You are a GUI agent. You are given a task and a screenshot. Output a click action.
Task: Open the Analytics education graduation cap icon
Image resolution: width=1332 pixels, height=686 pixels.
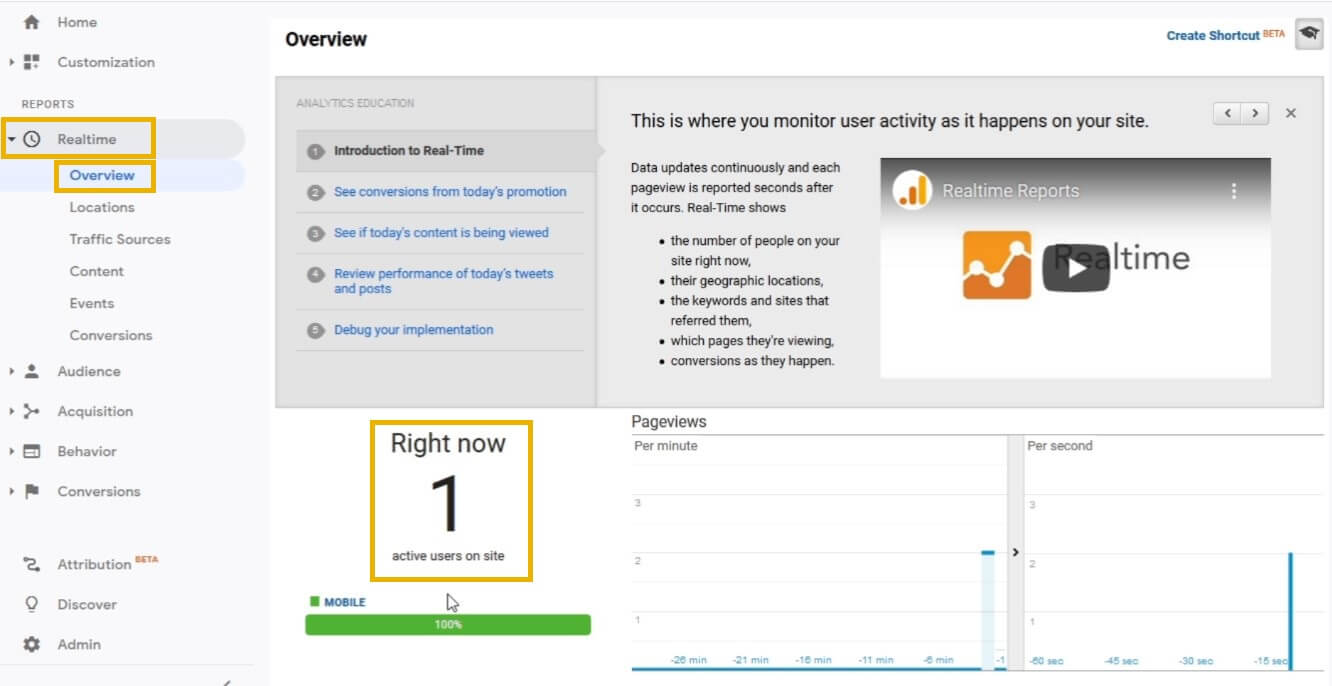click(1309, 34)
